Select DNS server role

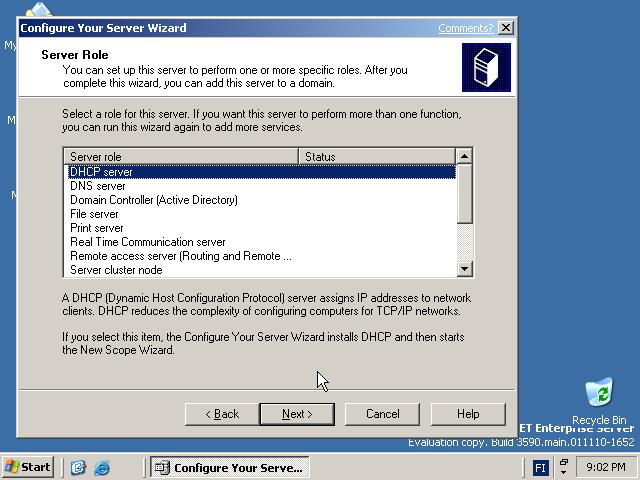[261, 186]
